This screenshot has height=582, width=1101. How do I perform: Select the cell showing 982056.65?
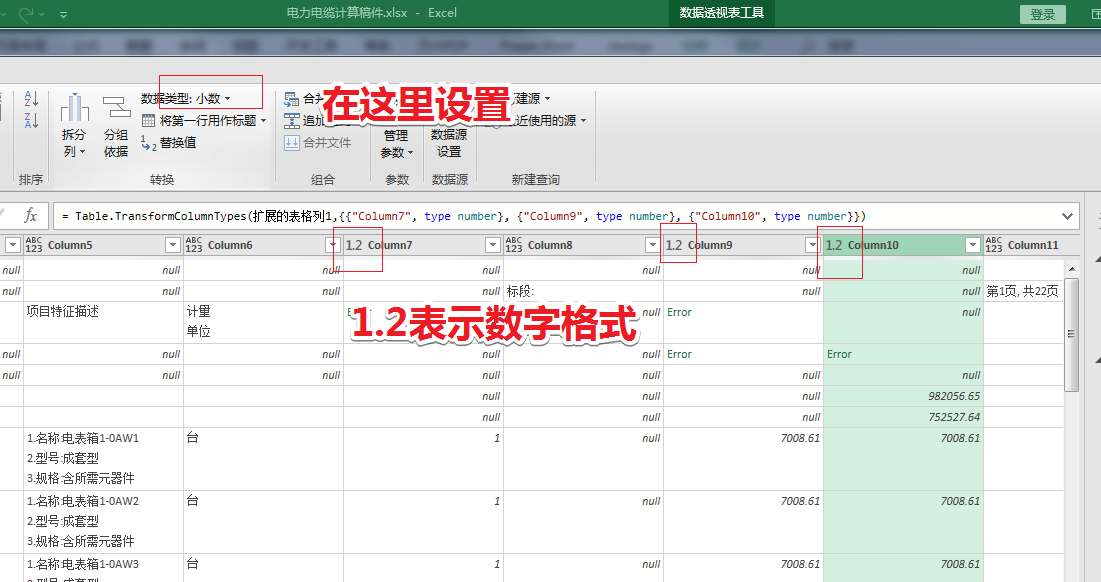(903, 396)
